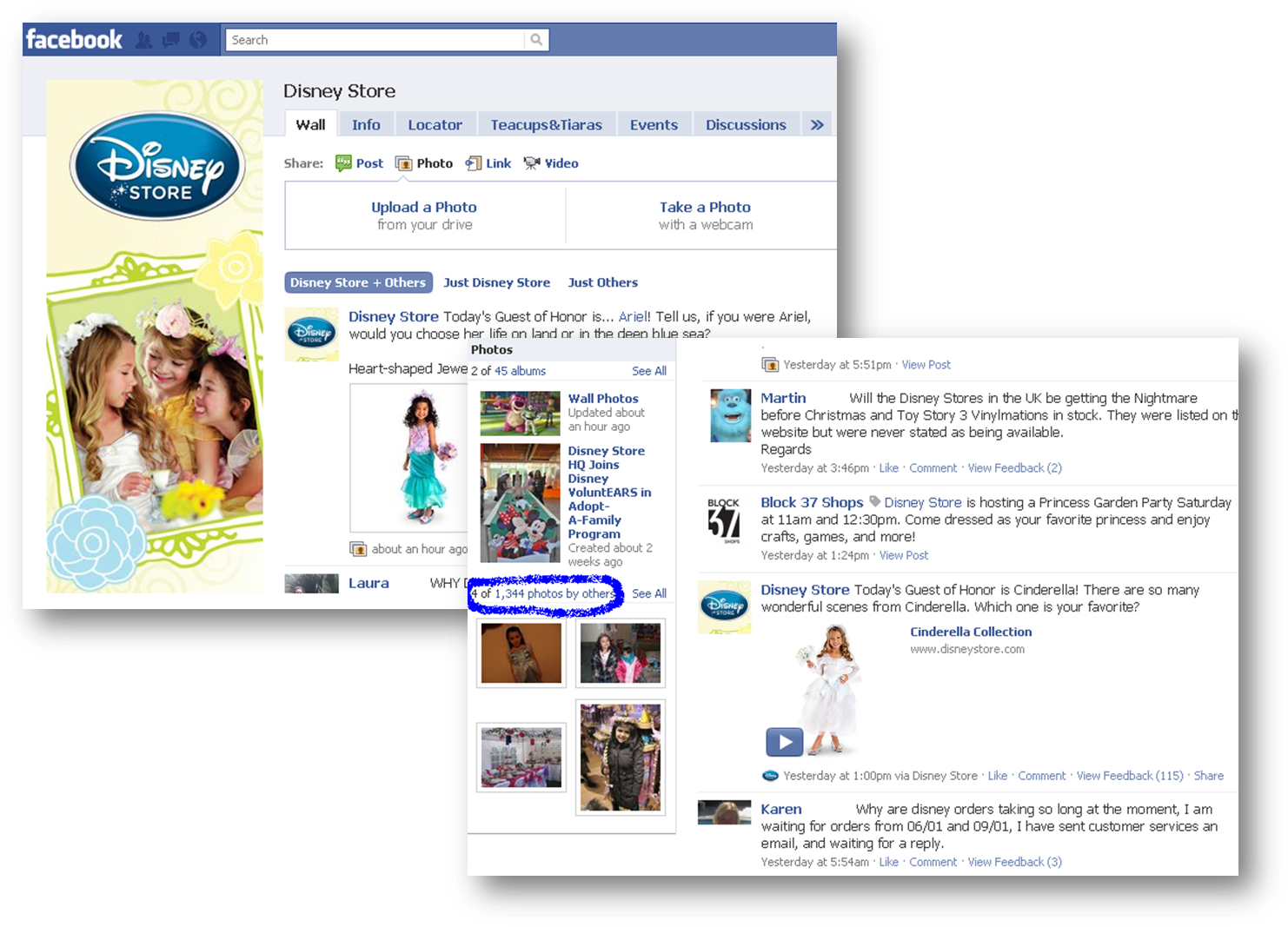The height and width of the screenshot is (927, 1288).
Task: Select Just Others filter
Action: click(602, 282)
